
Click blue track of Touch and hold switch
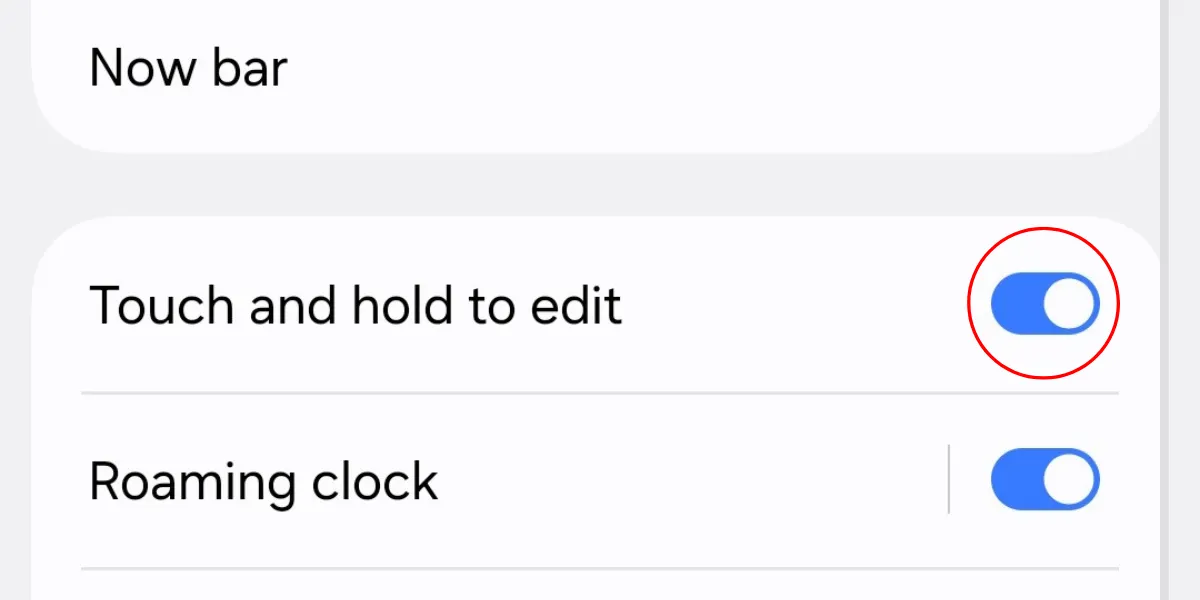point(1012,304)
